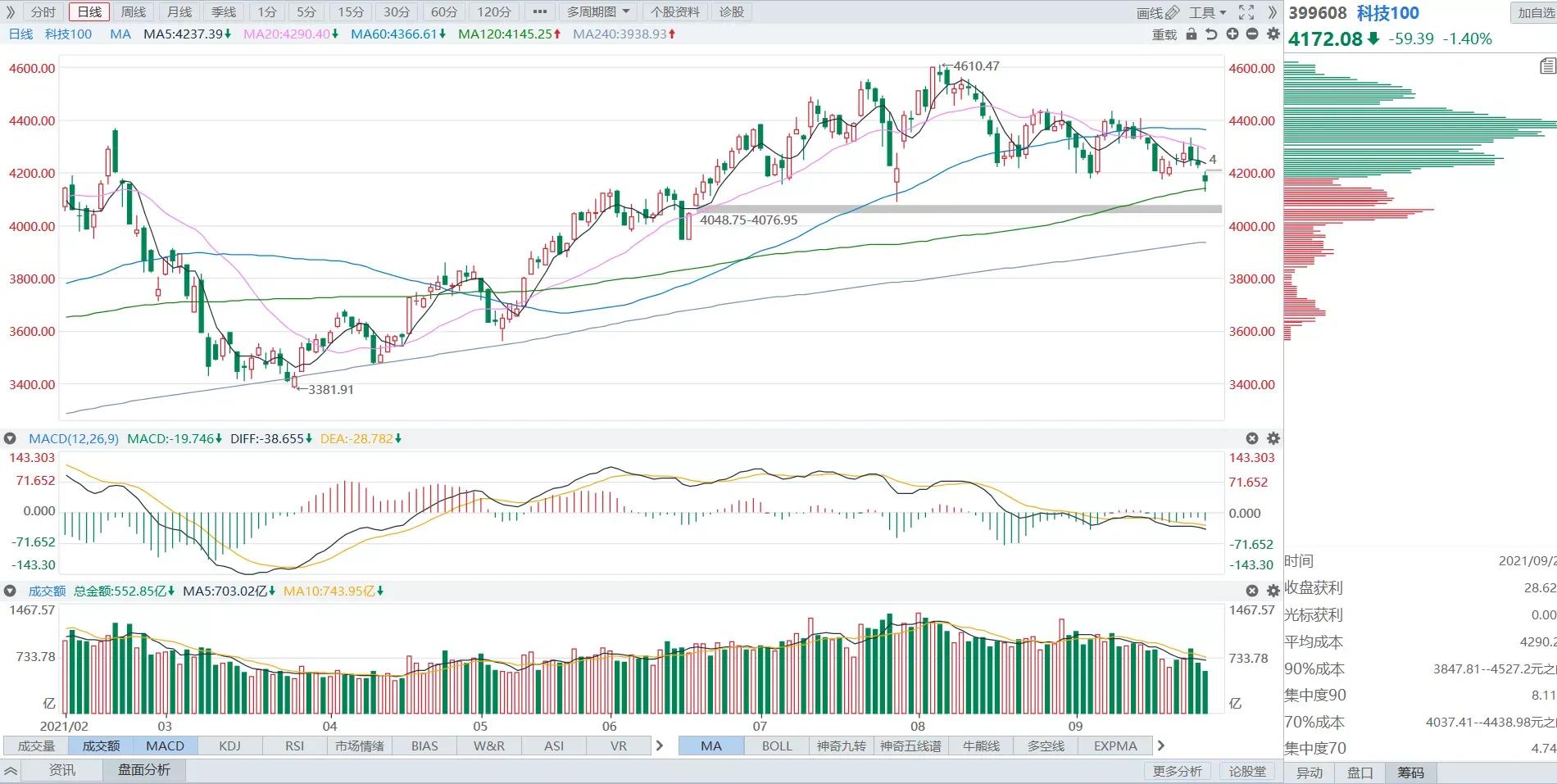The image size is (1557, 784).
Task: Close the MACD indicator panel
Action: [x=1252, y=439]
